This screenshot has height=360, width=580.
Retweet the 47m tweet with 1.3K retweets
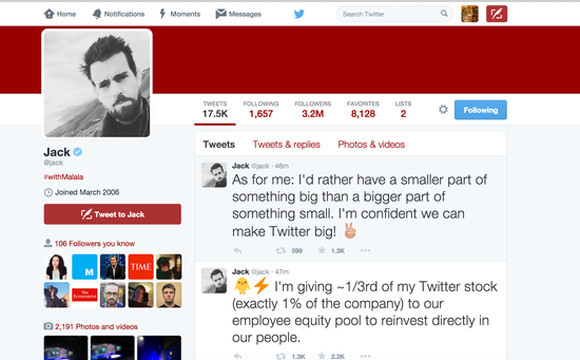[x=281, y=356]
